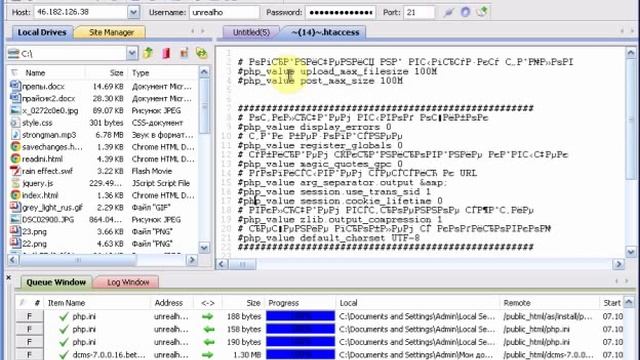Click the icon of grey_light_rus.gif
The height and width of the screenshot is (360, 640).
(x=16, y=207)
